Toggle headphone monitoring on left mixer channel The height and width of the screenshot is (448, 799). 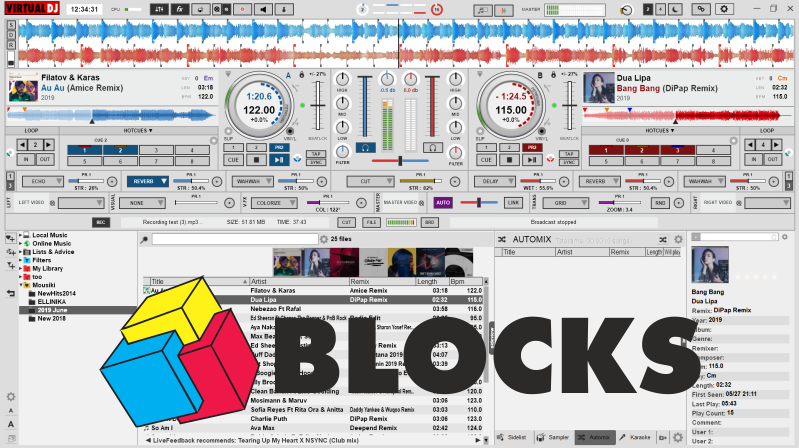366,148
